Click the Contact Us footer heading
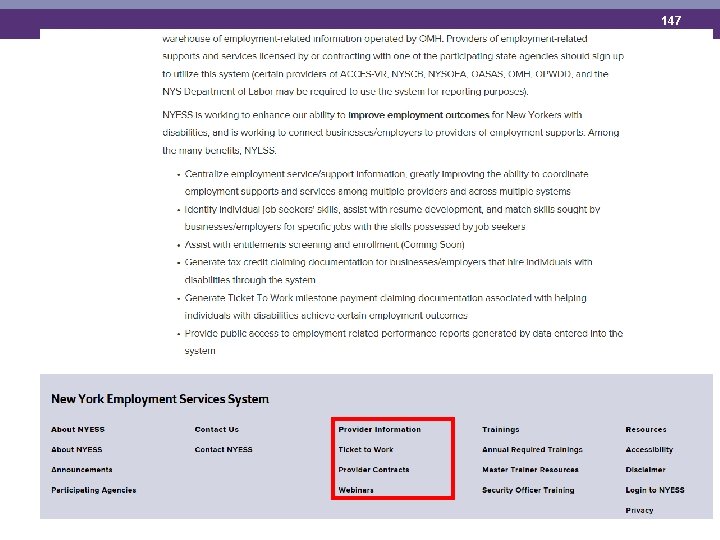Viewport: 720px width, 540px height. tap(217, 429)
